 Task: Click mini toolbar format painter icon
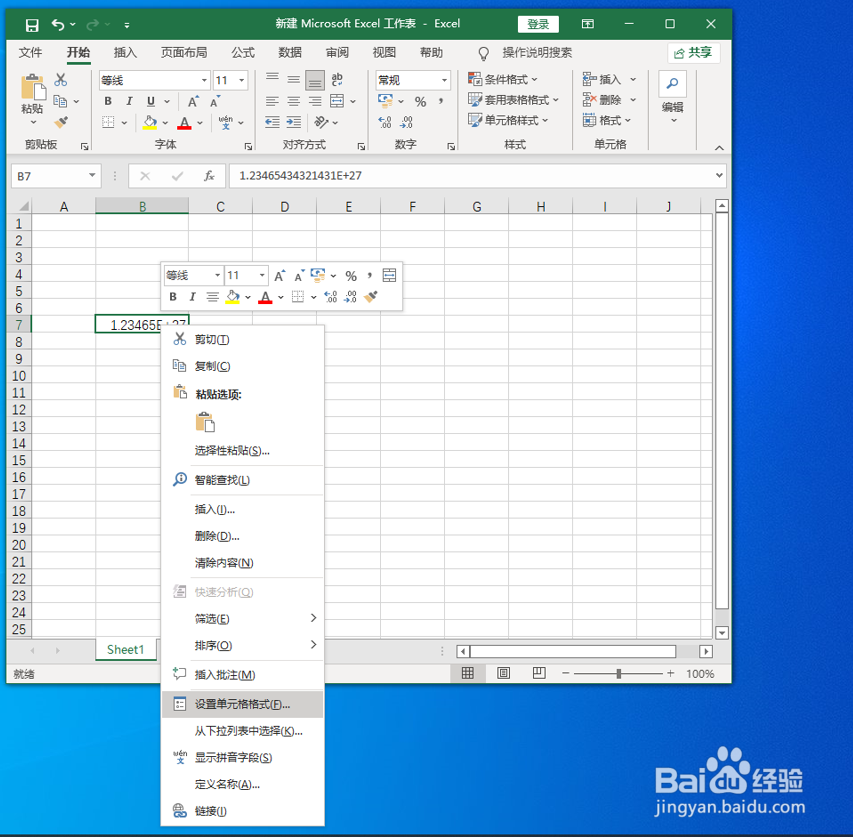pyautogui.click(x=370, y=296)
